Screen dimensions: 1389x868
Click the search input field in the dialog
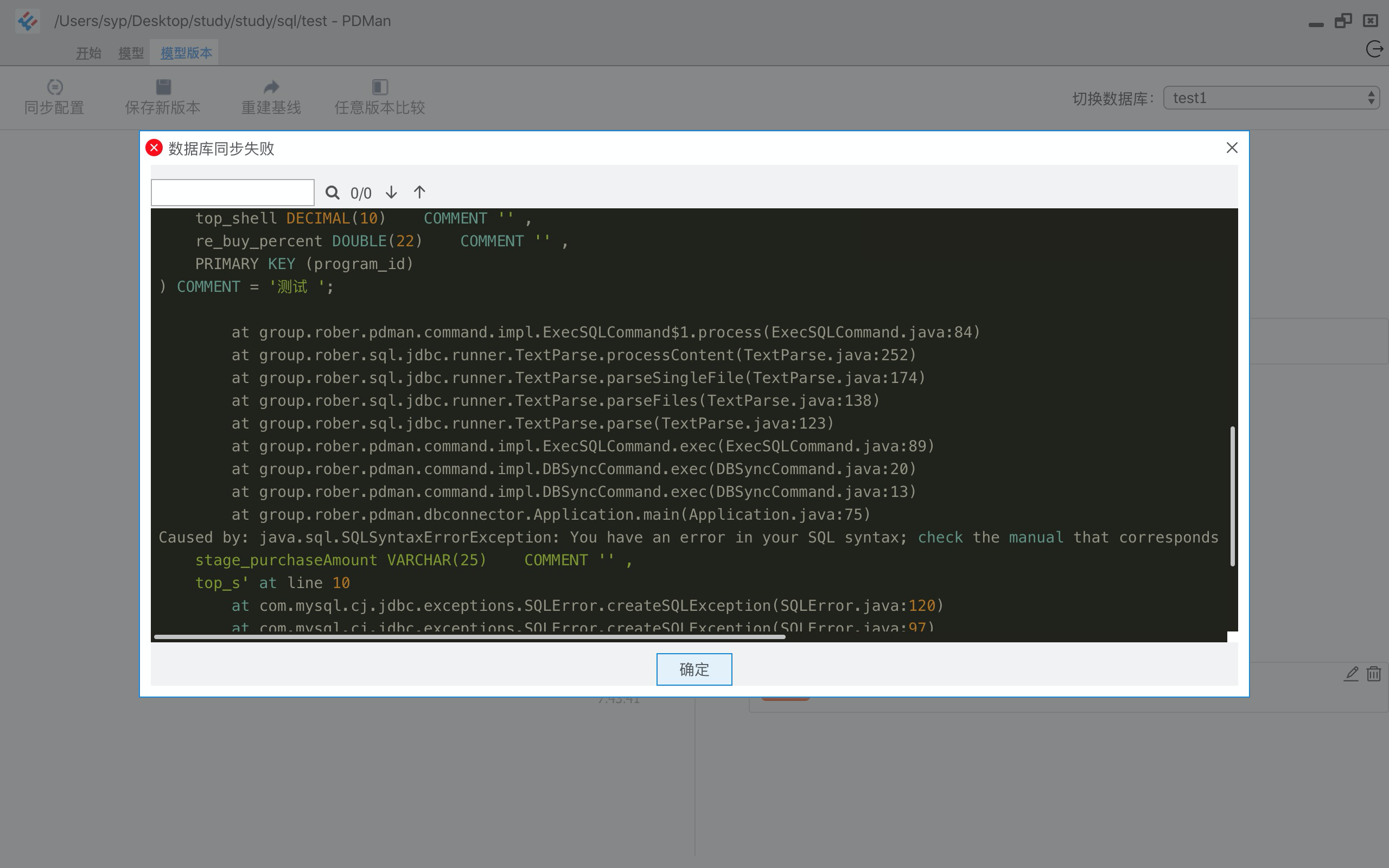232,192
